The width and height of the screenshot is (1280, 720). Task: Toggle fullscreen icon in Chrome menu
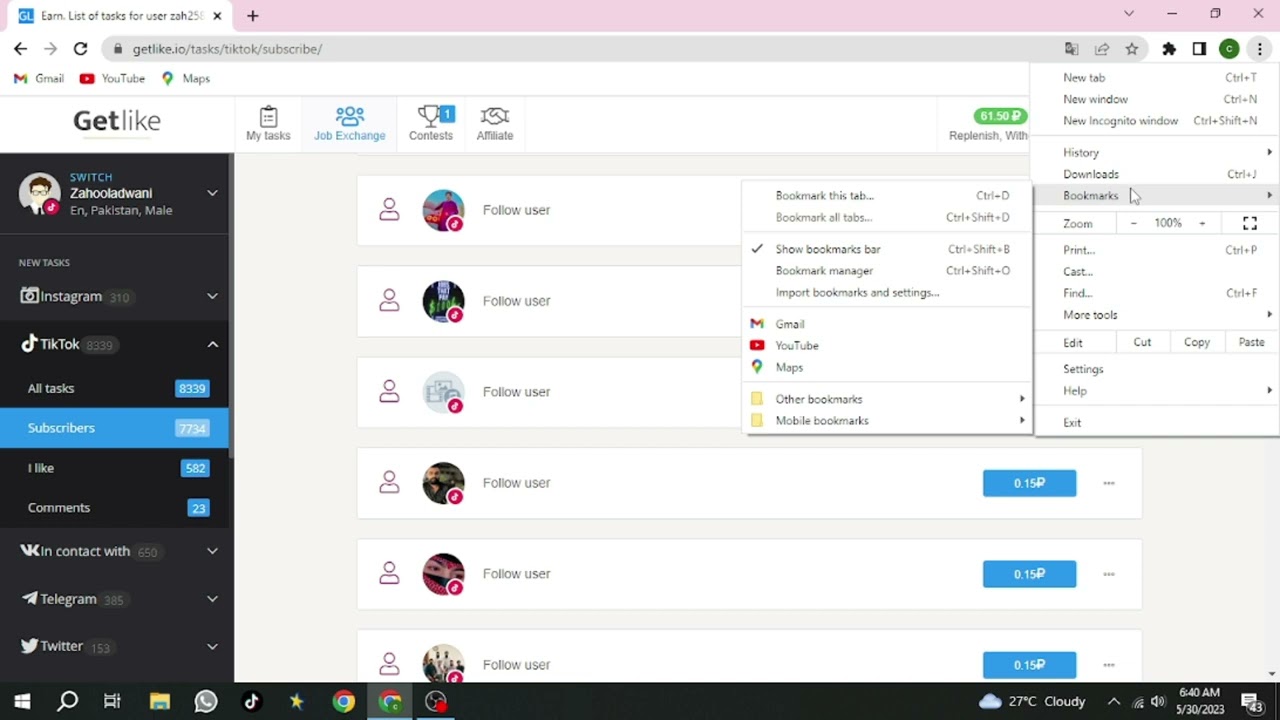point(1250,224)
